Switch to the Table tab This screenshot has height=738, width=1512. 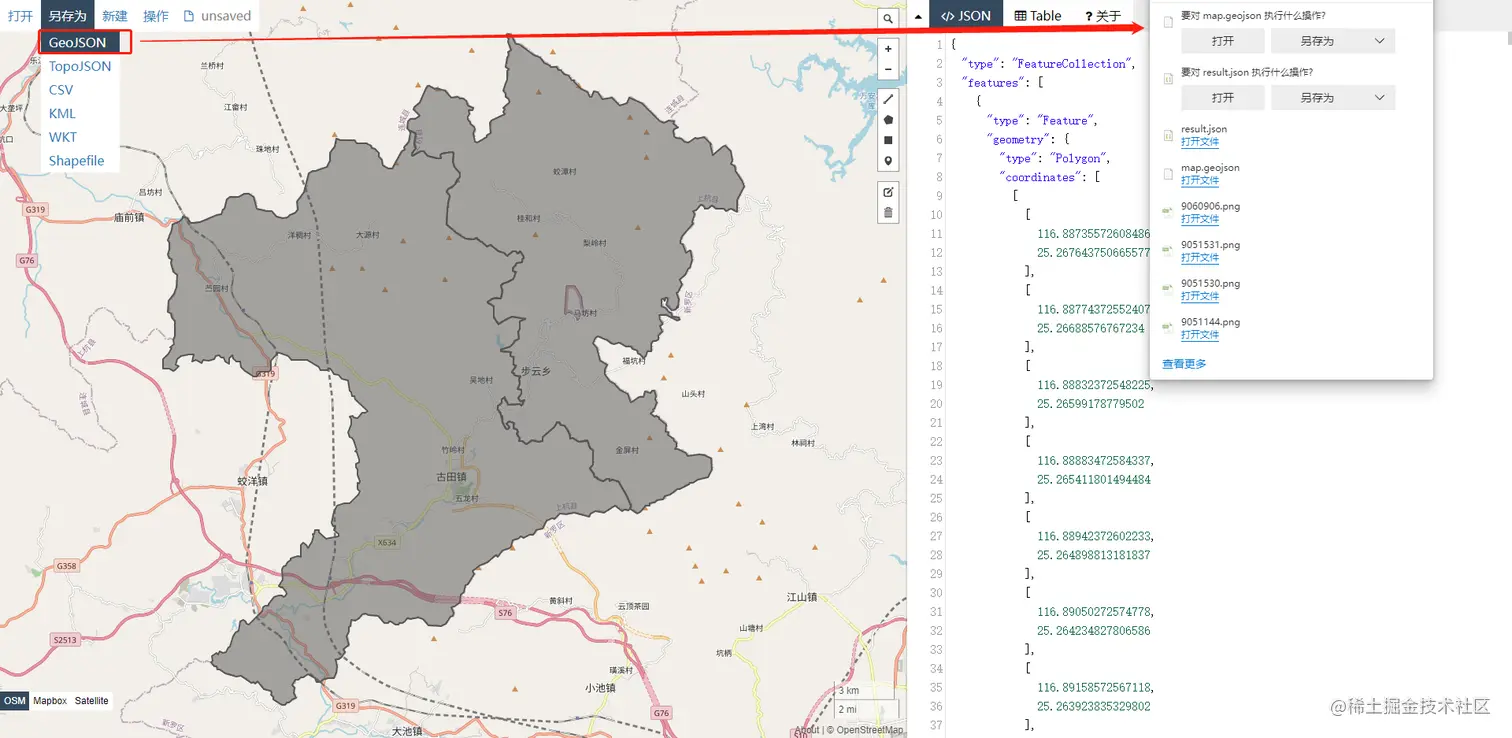point(1037,15)
